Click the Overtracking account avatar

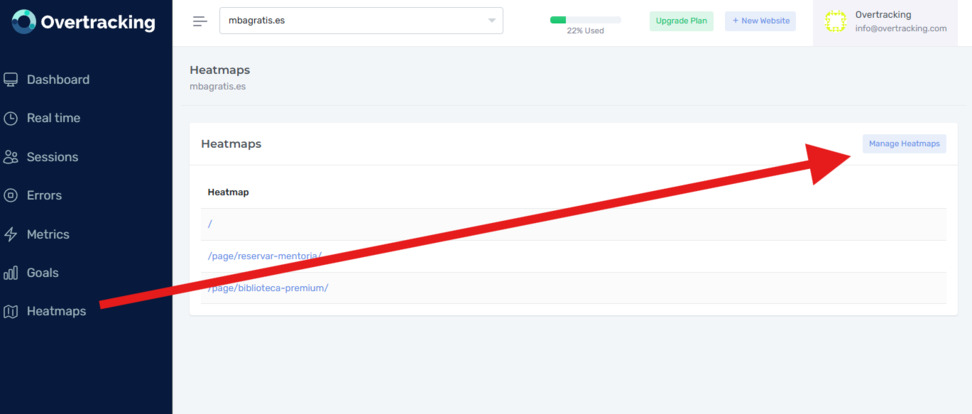point(835,22)
